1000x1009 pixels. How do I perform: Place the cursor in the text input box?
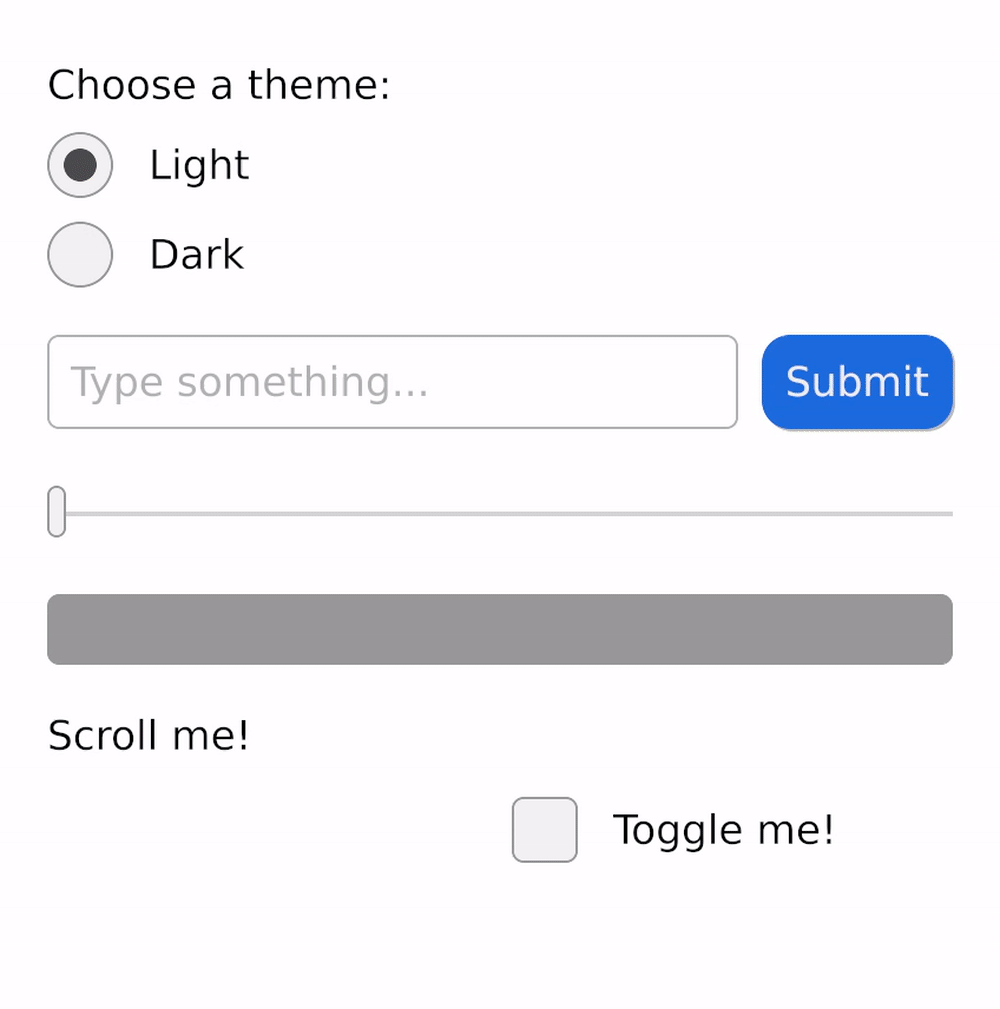392,382
